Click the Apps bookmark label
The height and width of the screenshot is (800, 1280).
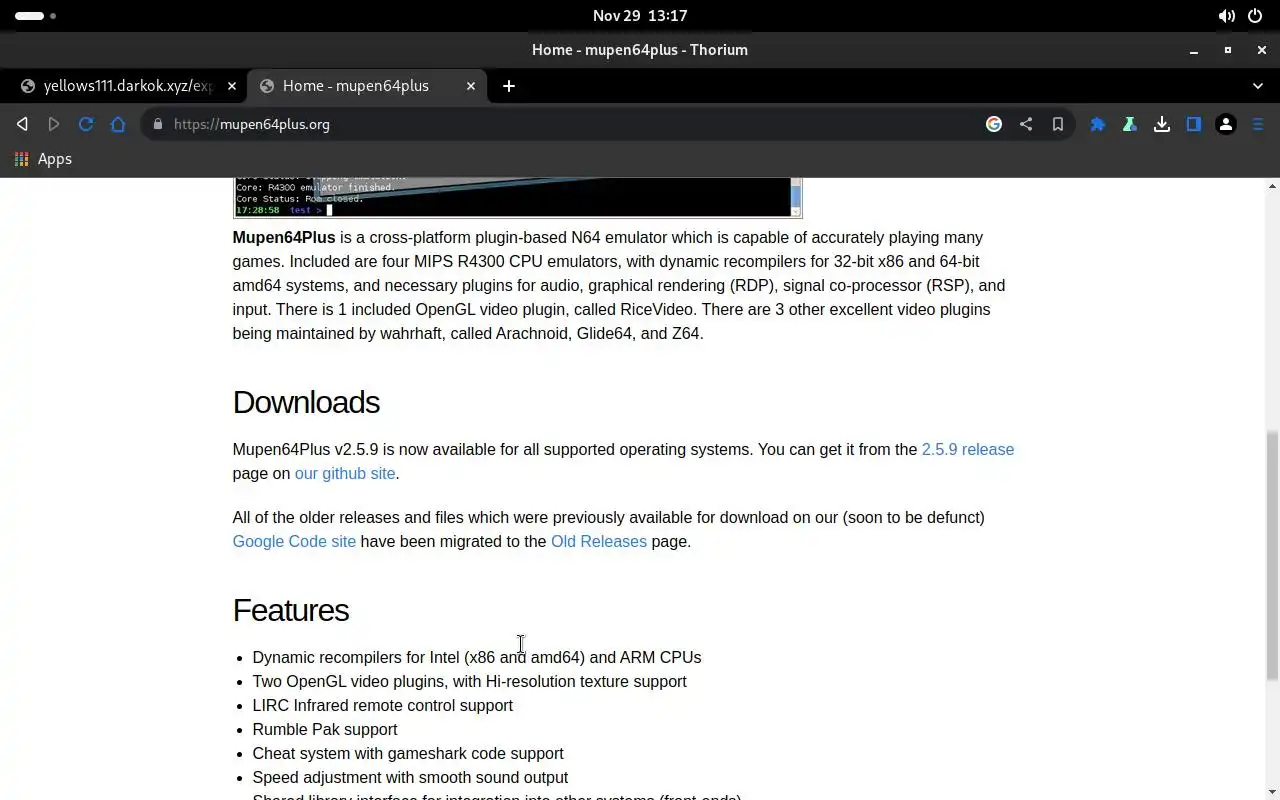55,159
